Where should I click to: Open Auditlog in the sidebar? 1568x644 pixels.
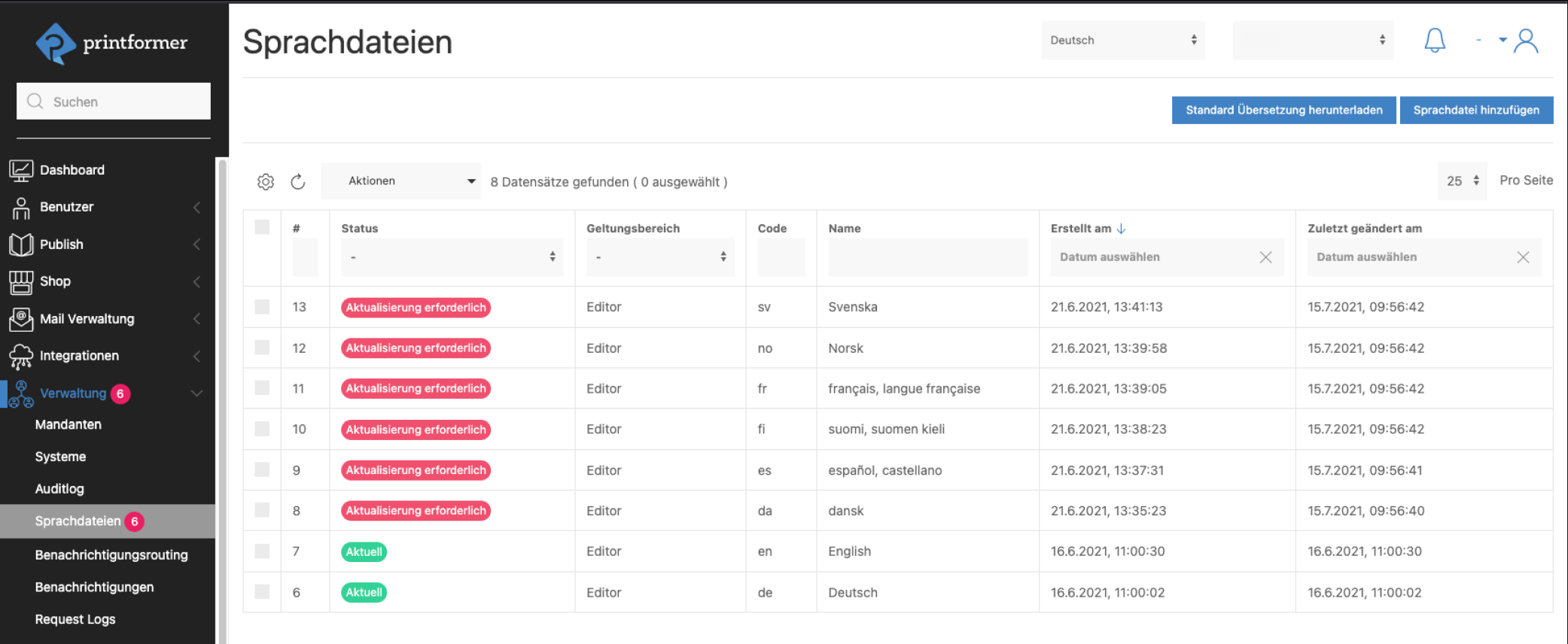pyautogui.click(x=59, y=489)
